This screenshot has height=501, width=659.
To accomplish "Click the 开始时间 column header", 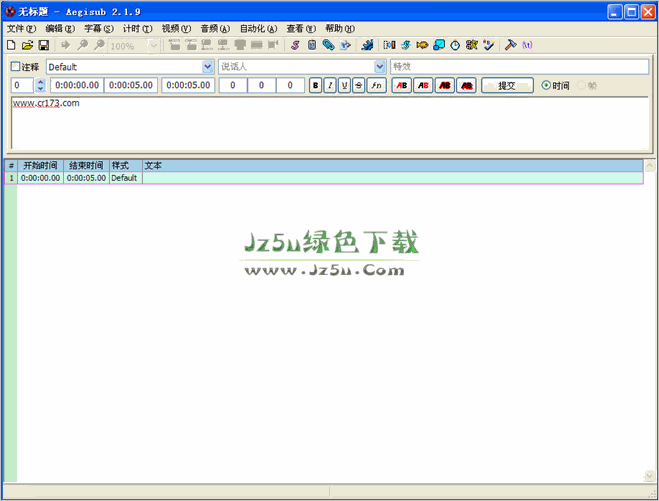I will coord(40,165).
